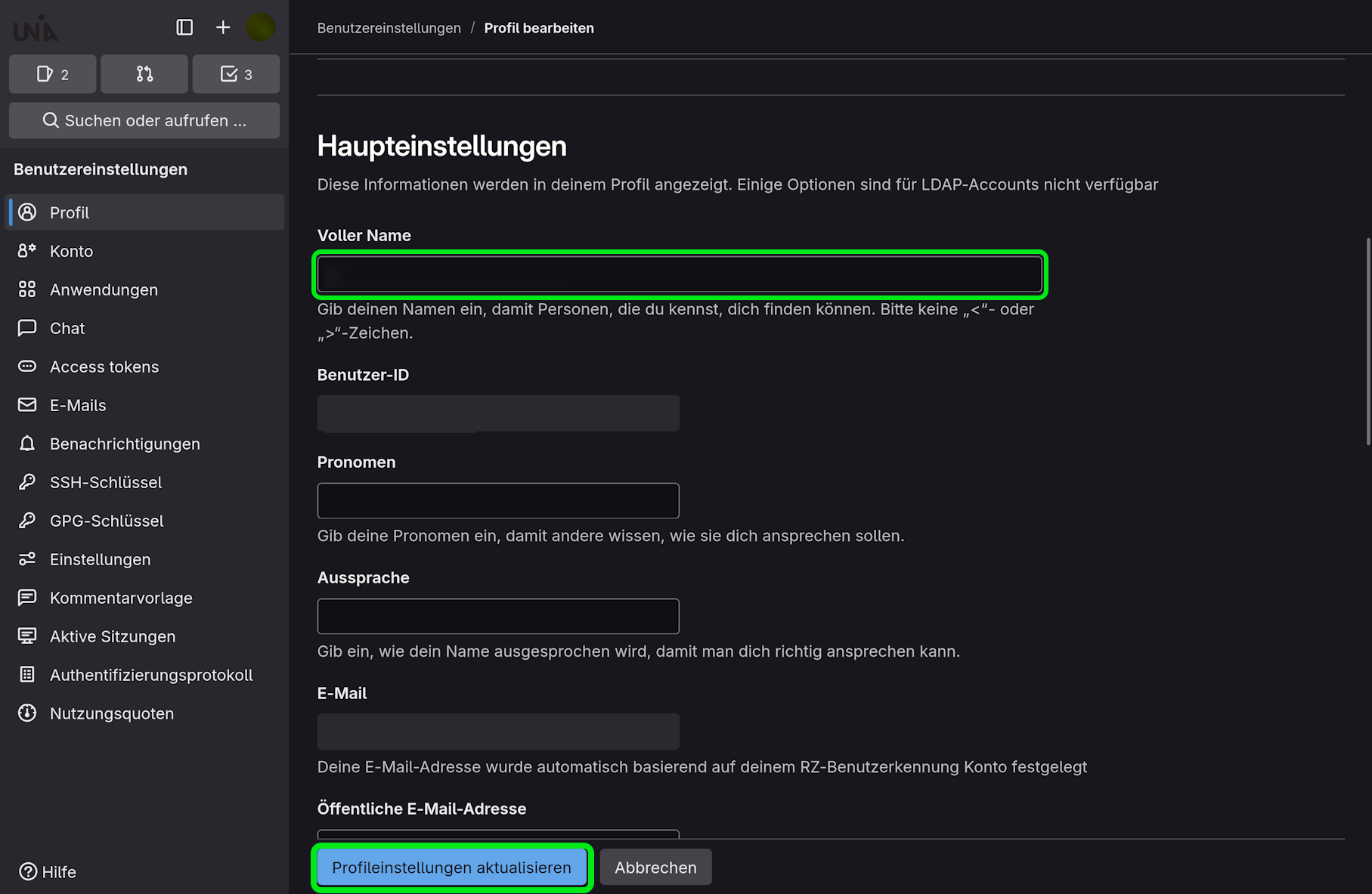Screen dimensions: 1372x894
Task: Click Profileinstellungen aktualisieren button
Action: tap(451, 868)
